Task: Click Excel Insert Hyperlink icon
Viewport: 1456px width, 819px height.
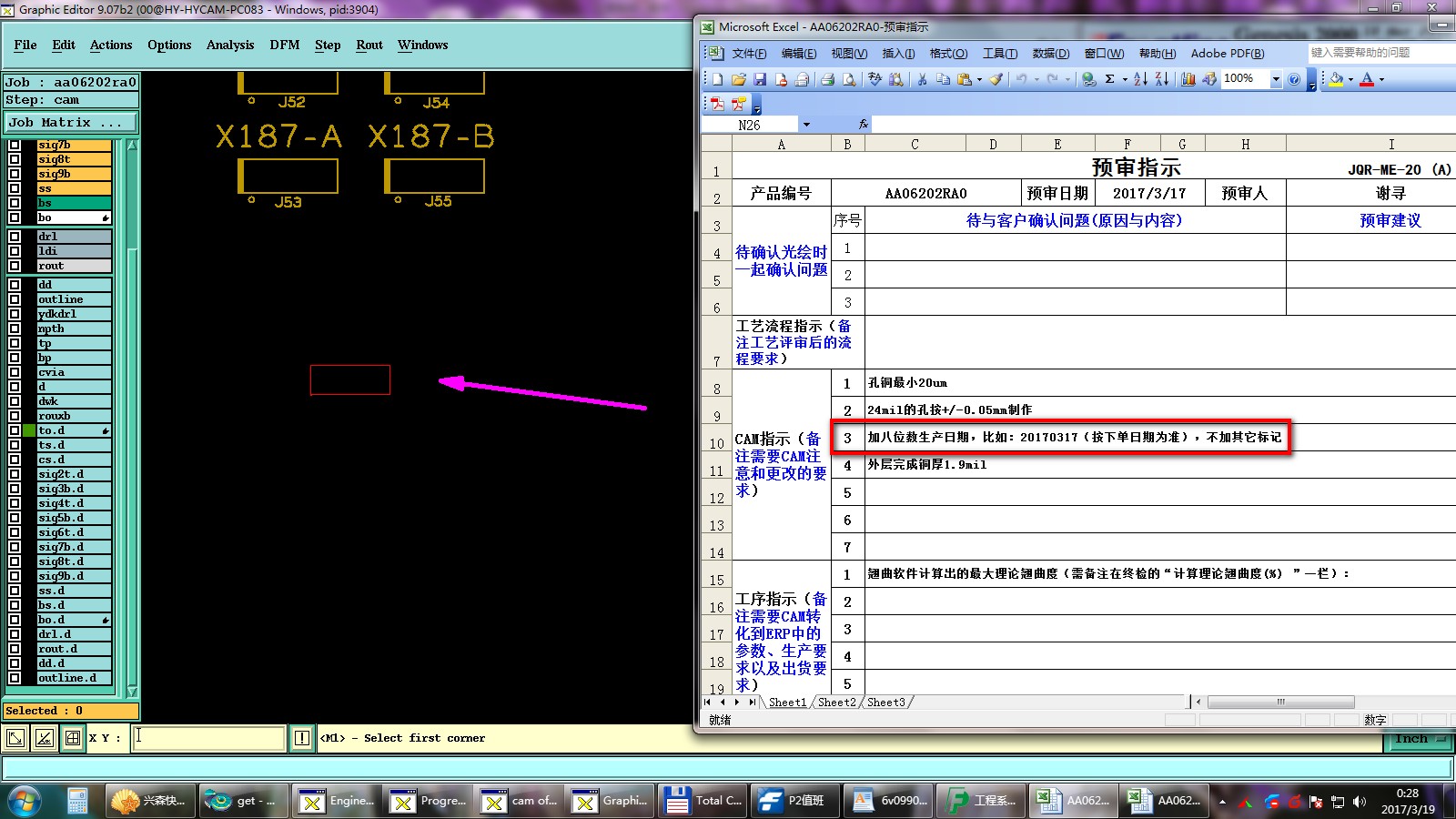Action: [1088, 79]
